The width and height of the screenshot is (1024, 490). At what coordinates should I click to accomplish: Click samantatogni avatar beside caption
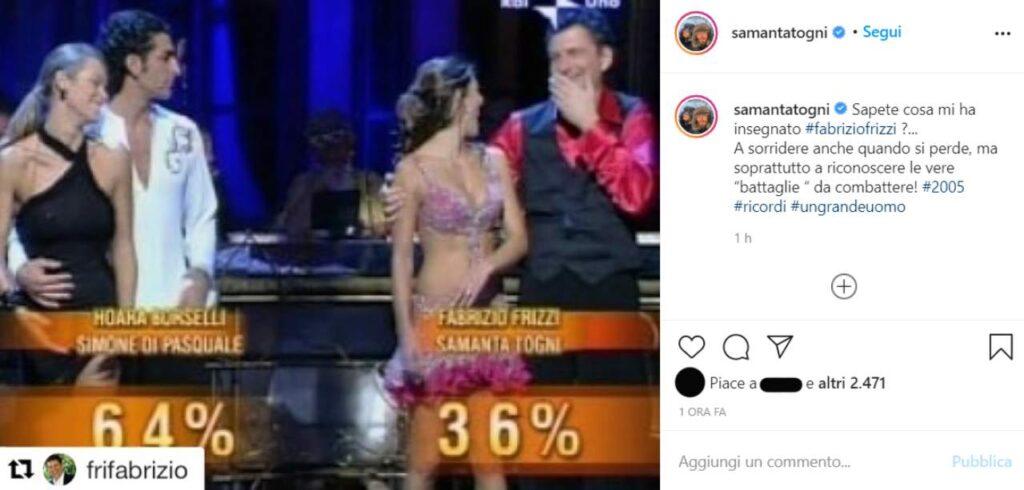tap(696, 116)
